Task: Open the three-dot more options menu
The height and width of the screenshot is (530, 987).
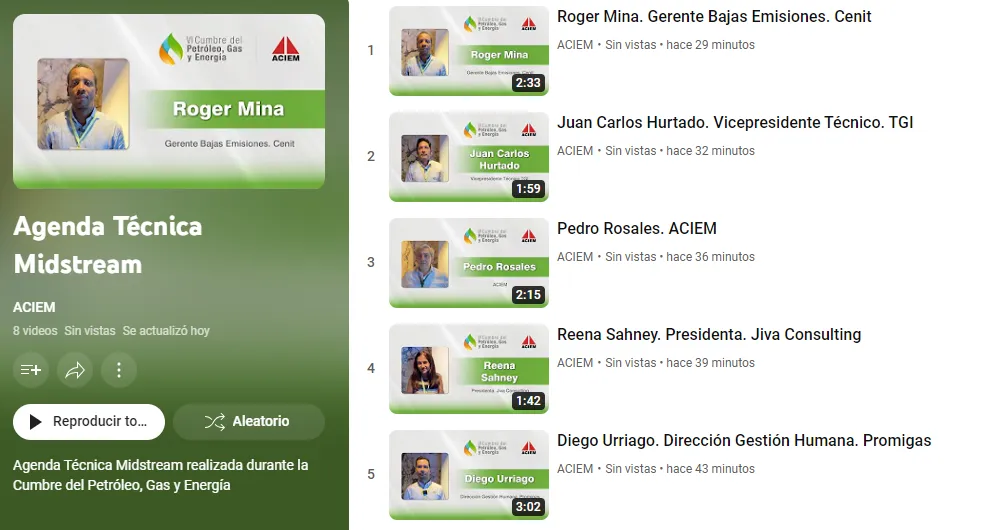Action: point(119,370)
